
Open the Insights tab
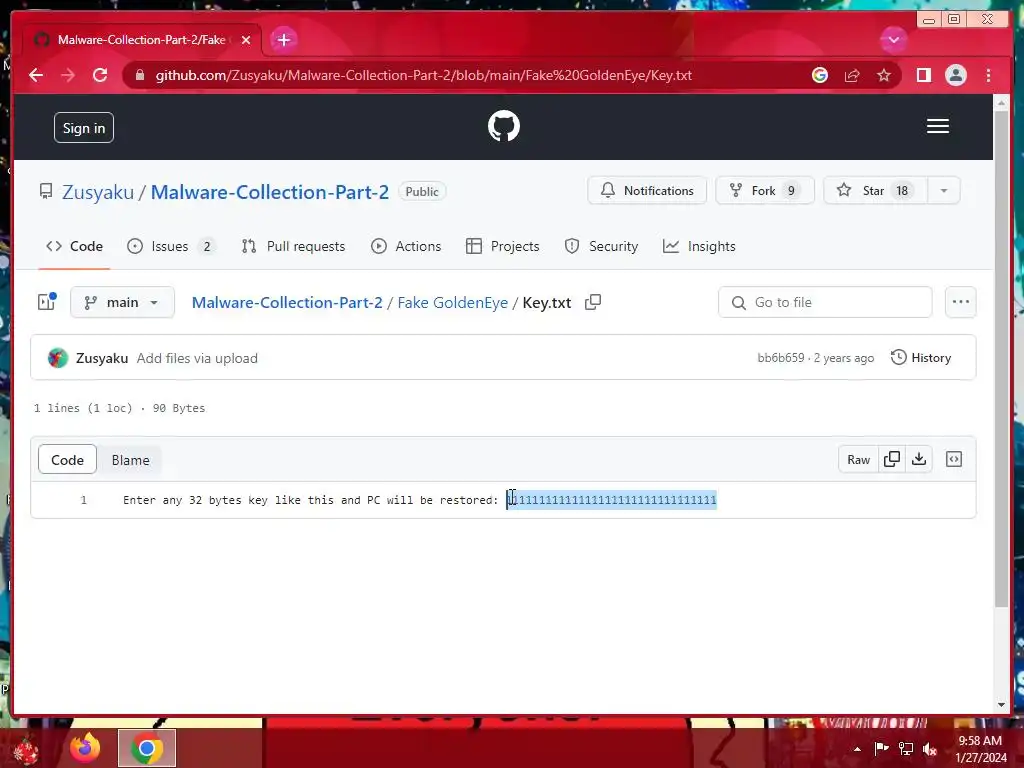[699, 246]
